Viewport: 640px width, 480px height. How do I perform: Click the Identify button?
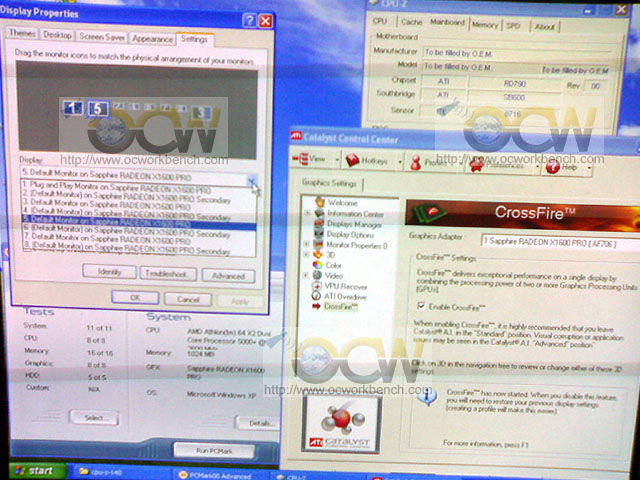pos(109,272)
